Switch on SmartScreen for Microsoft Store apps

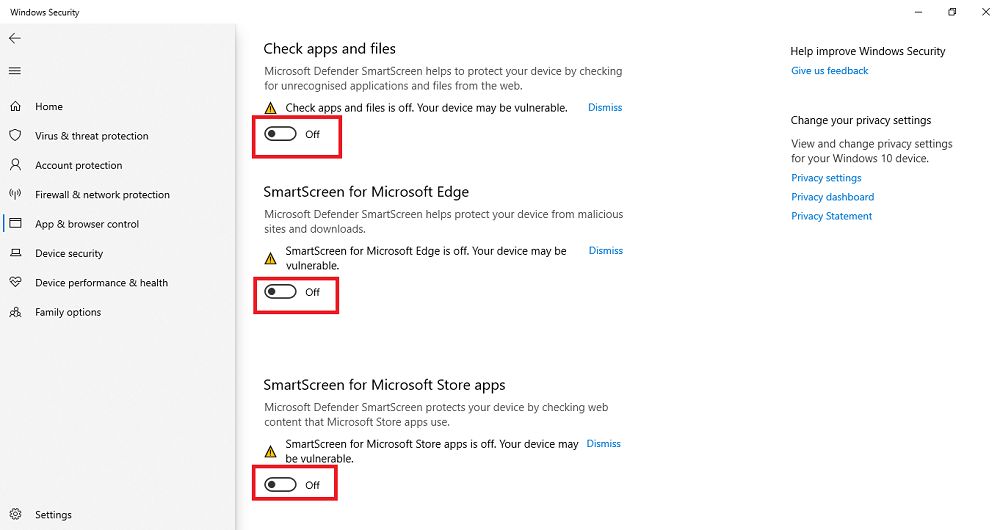[281, 485]
